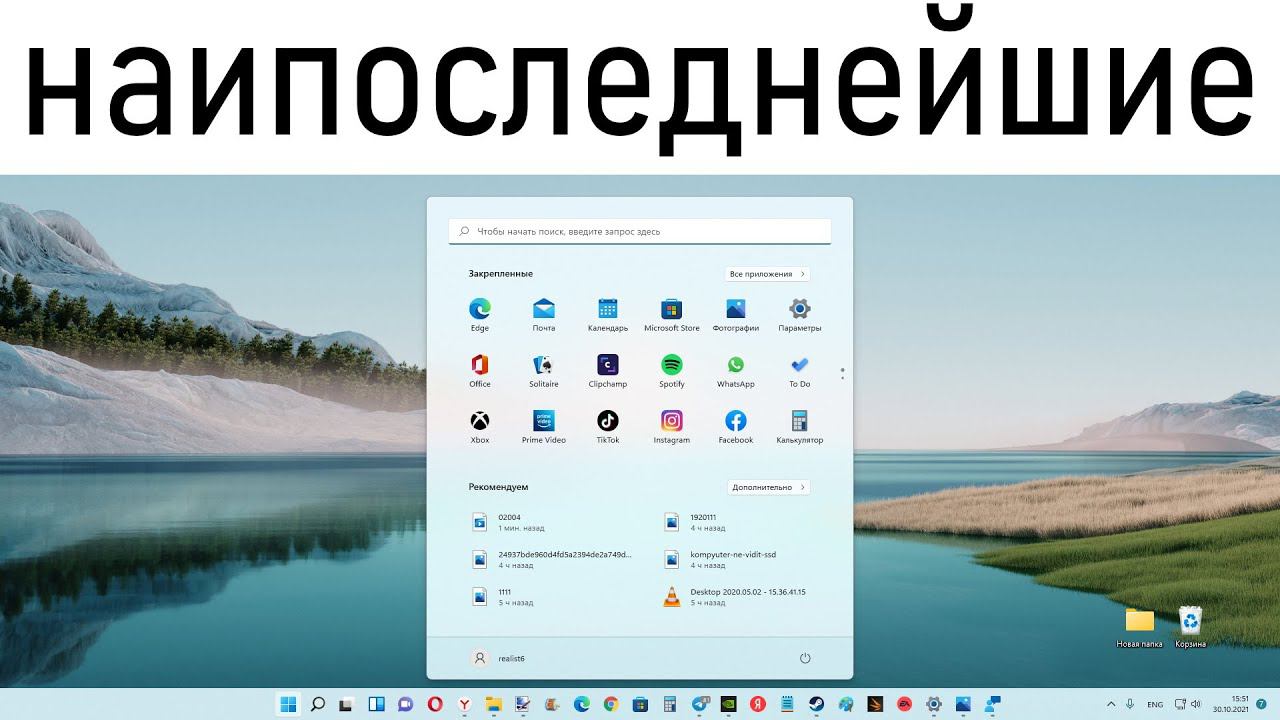Open network display tray icon
The width and height of the screenshot is (1280, 720).
coord(1180,705)
